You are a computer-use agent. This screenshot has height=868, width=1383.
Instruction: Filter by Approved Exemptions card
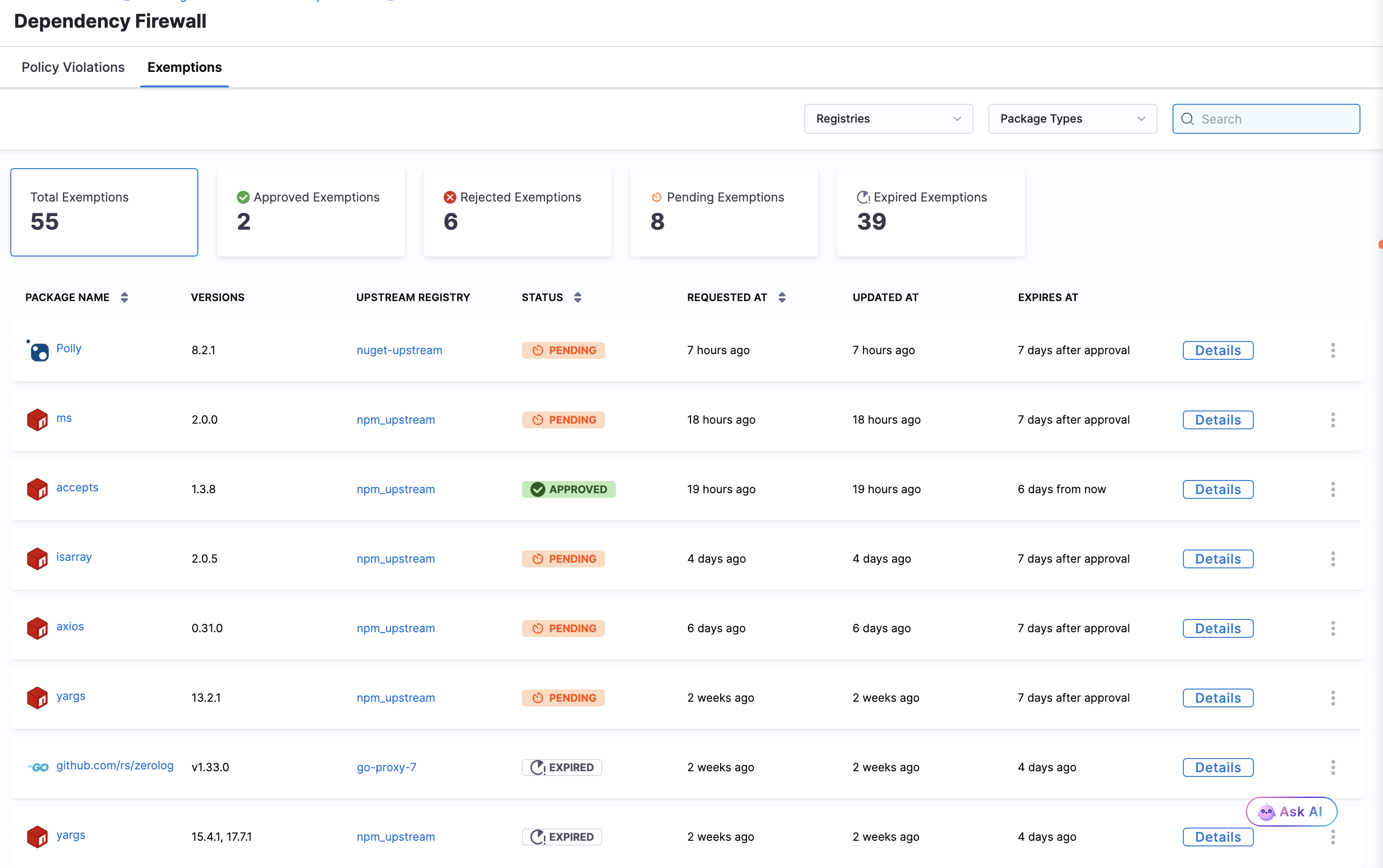click(311, 212)
